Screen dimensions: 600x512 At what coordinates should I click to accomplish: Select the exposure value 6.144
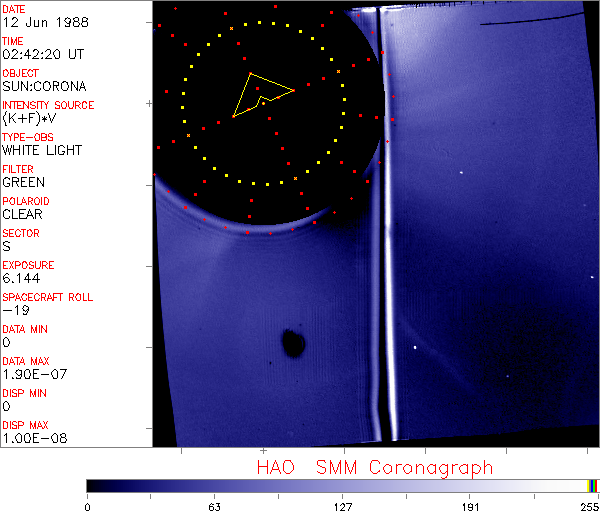click(22, 278)
